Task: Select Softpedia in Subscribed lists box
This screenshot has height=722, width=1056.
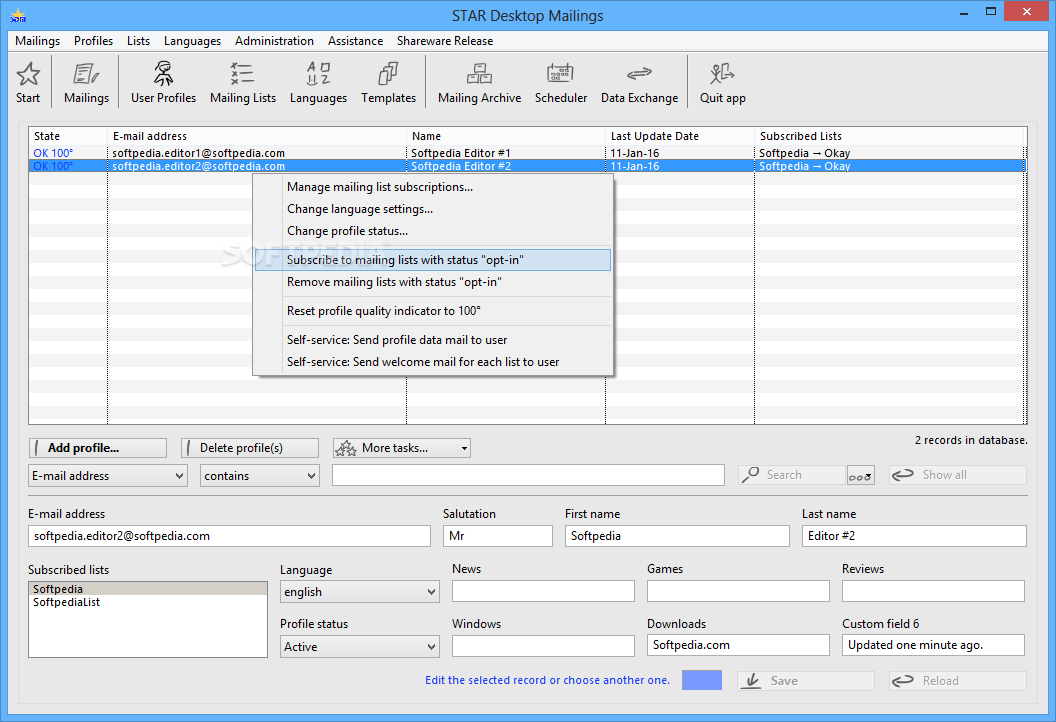Action: (x=148, y=589)
